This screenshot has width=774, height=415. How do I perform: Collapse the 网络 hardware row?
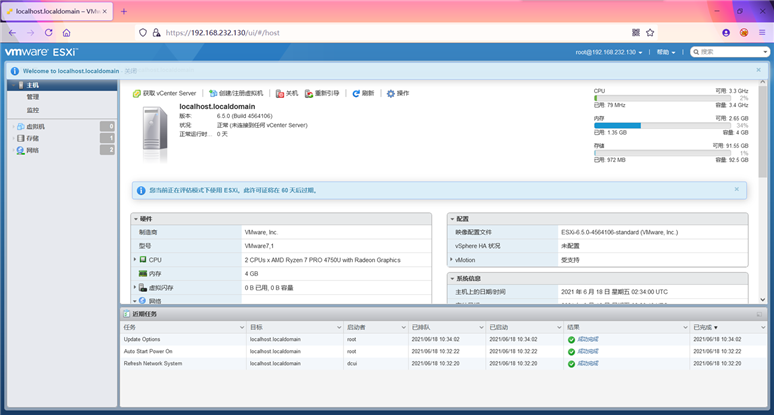pos(135,301)
